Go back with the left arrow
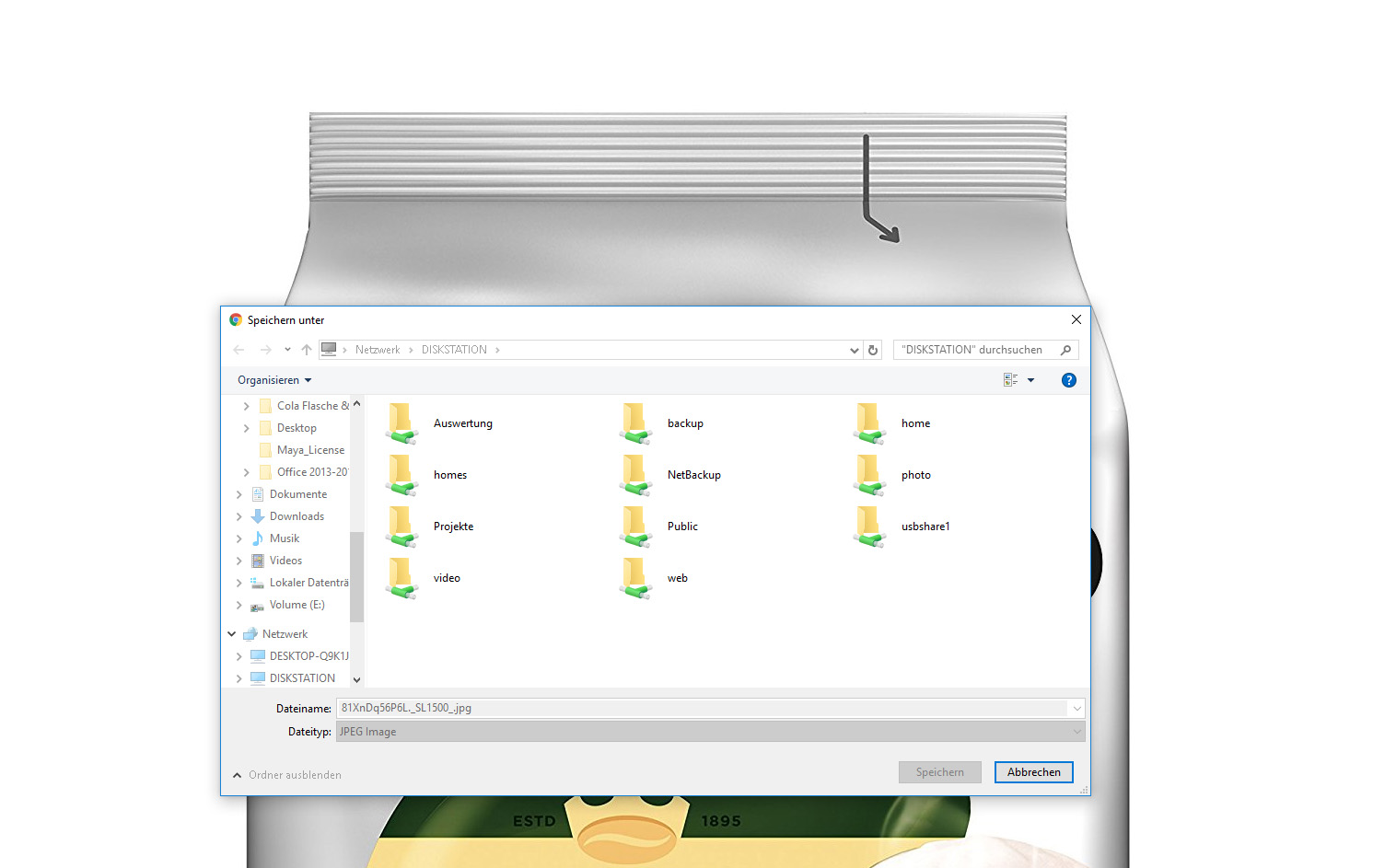This screenshot has height=868, width=1373. click(239, 350)
